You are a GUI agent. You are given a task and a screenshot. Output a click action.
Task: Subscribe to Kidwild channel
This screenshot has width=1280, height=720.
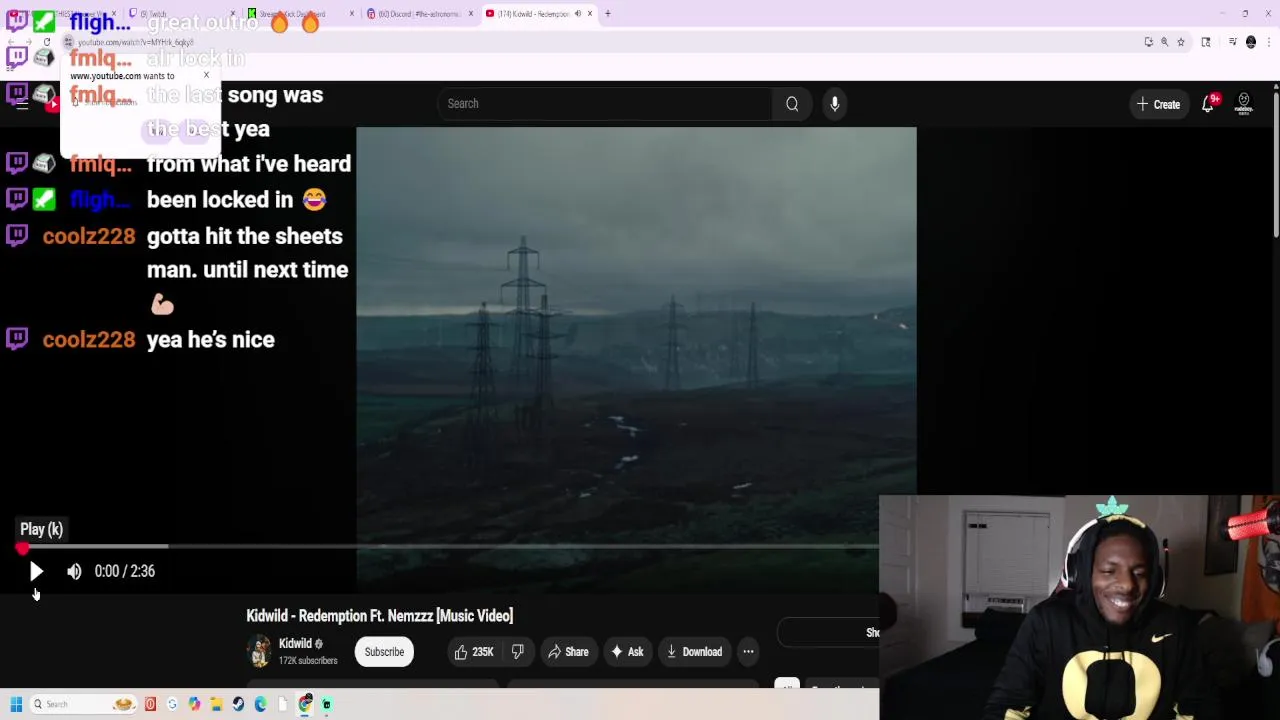(384, 652)
